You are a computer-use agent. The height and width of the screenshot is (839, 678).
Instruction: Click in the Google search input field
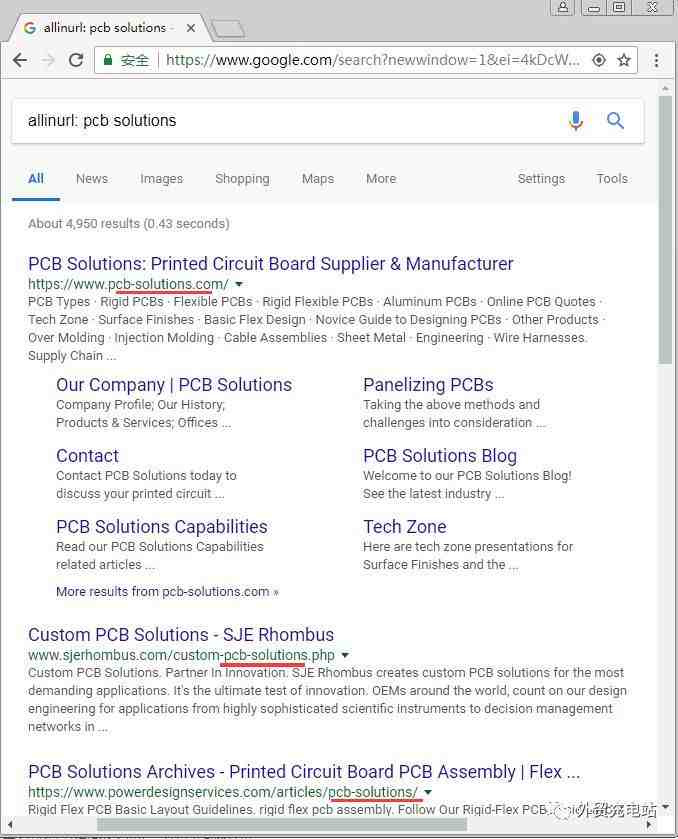[x=280, y=121]
